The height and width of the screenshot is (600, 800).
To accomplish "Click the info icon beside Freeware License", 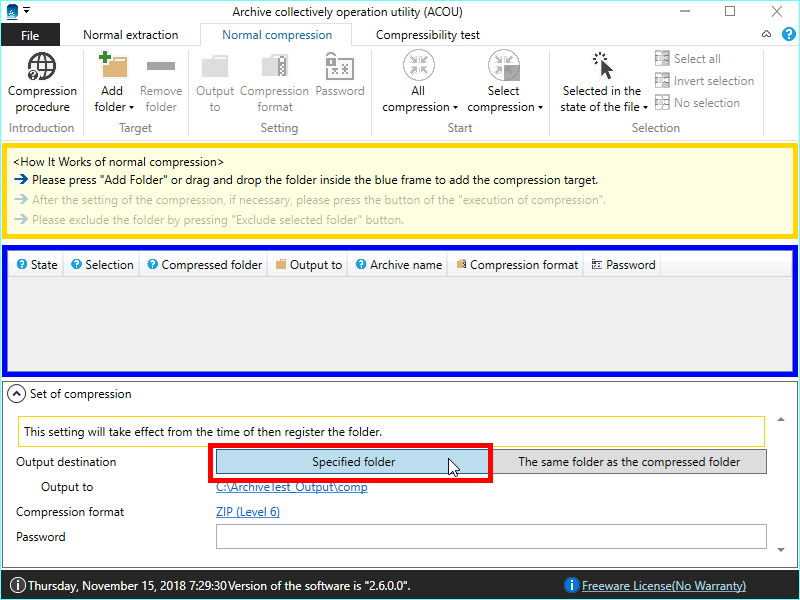I will point(571,585).
